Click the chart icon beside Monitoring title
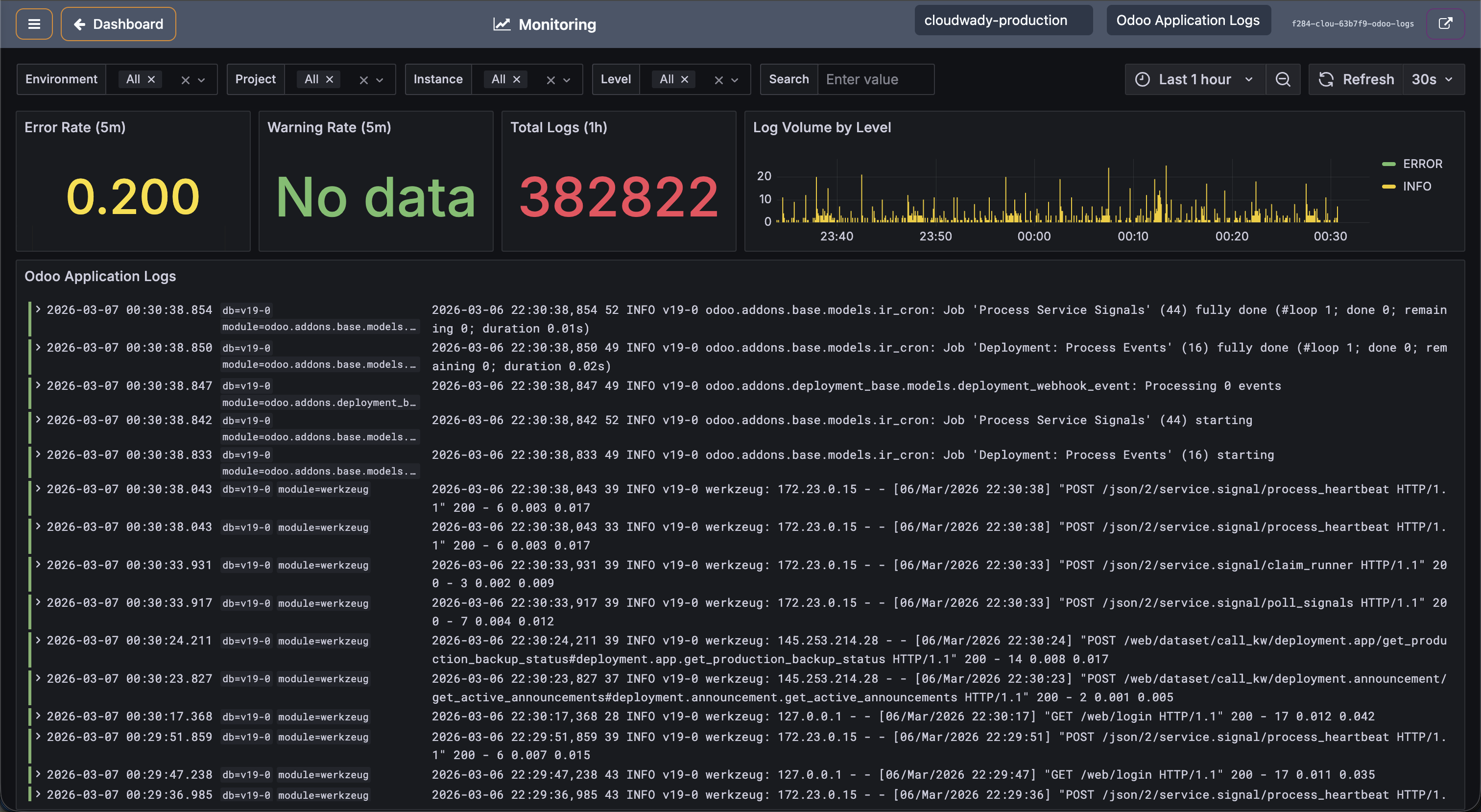1481x812 pixels. 502,24
